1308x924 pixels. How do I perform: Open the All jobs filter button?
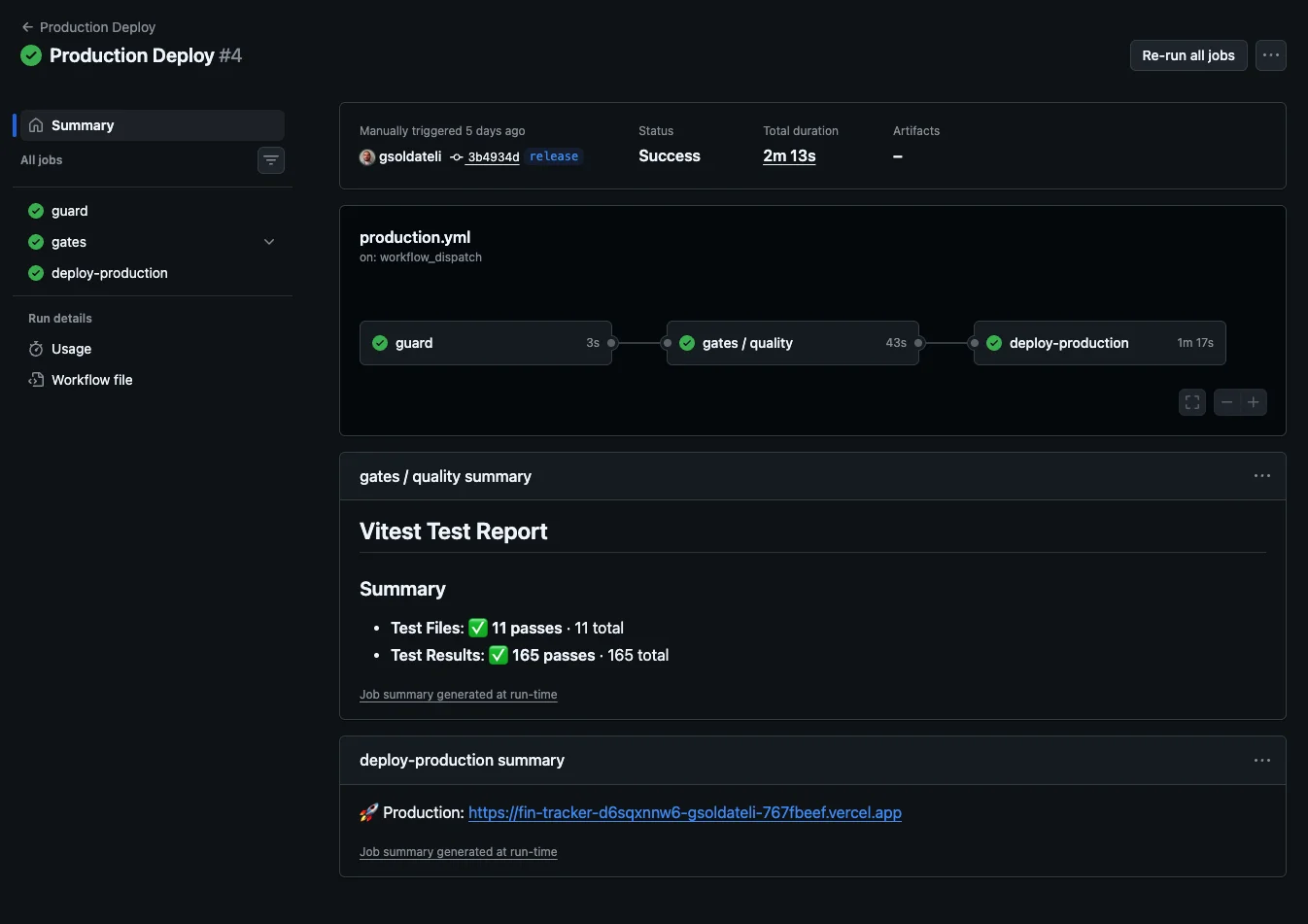coord(271,160)
